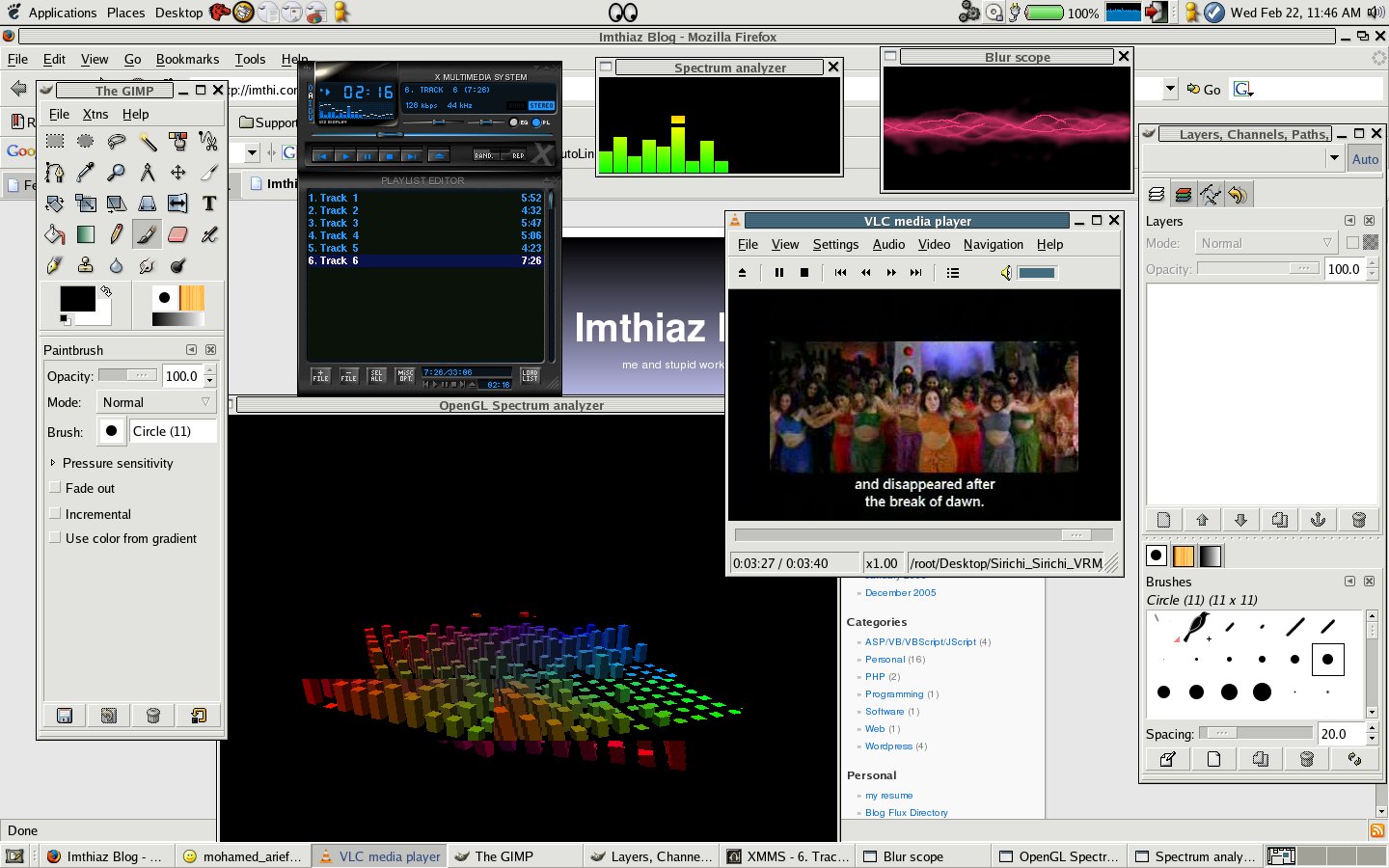This screenshot has width=1389, height=868.
Task: Open VLC Settings menu
Action: click(x=835, y=244)
